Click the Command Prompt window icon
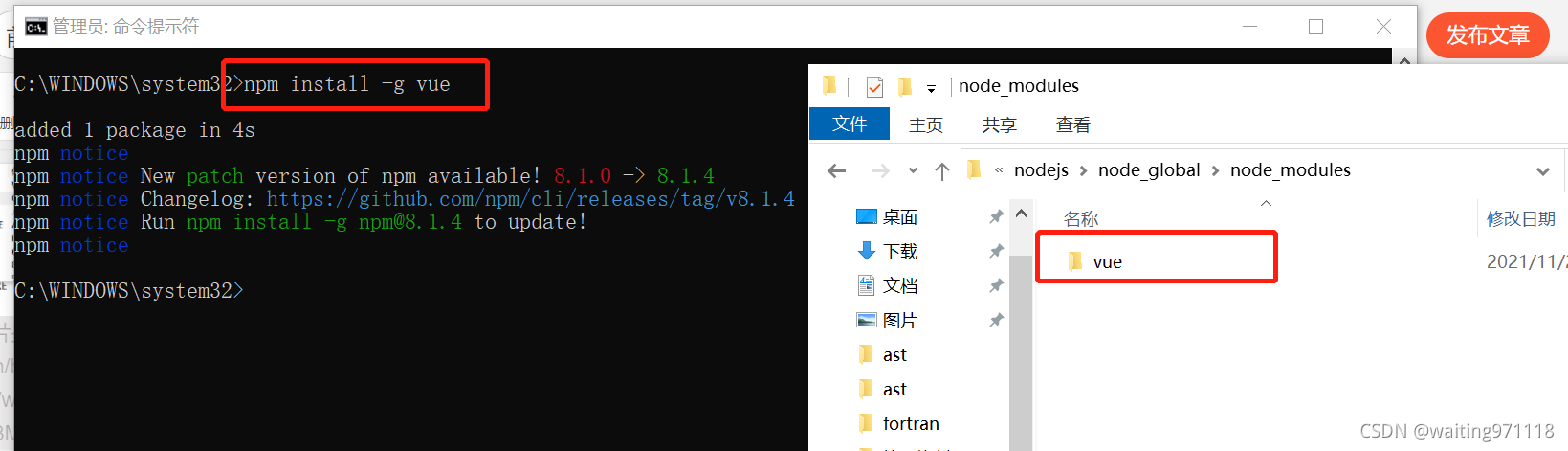This screenshot has width=1568, height=451. tap(36, 27)
